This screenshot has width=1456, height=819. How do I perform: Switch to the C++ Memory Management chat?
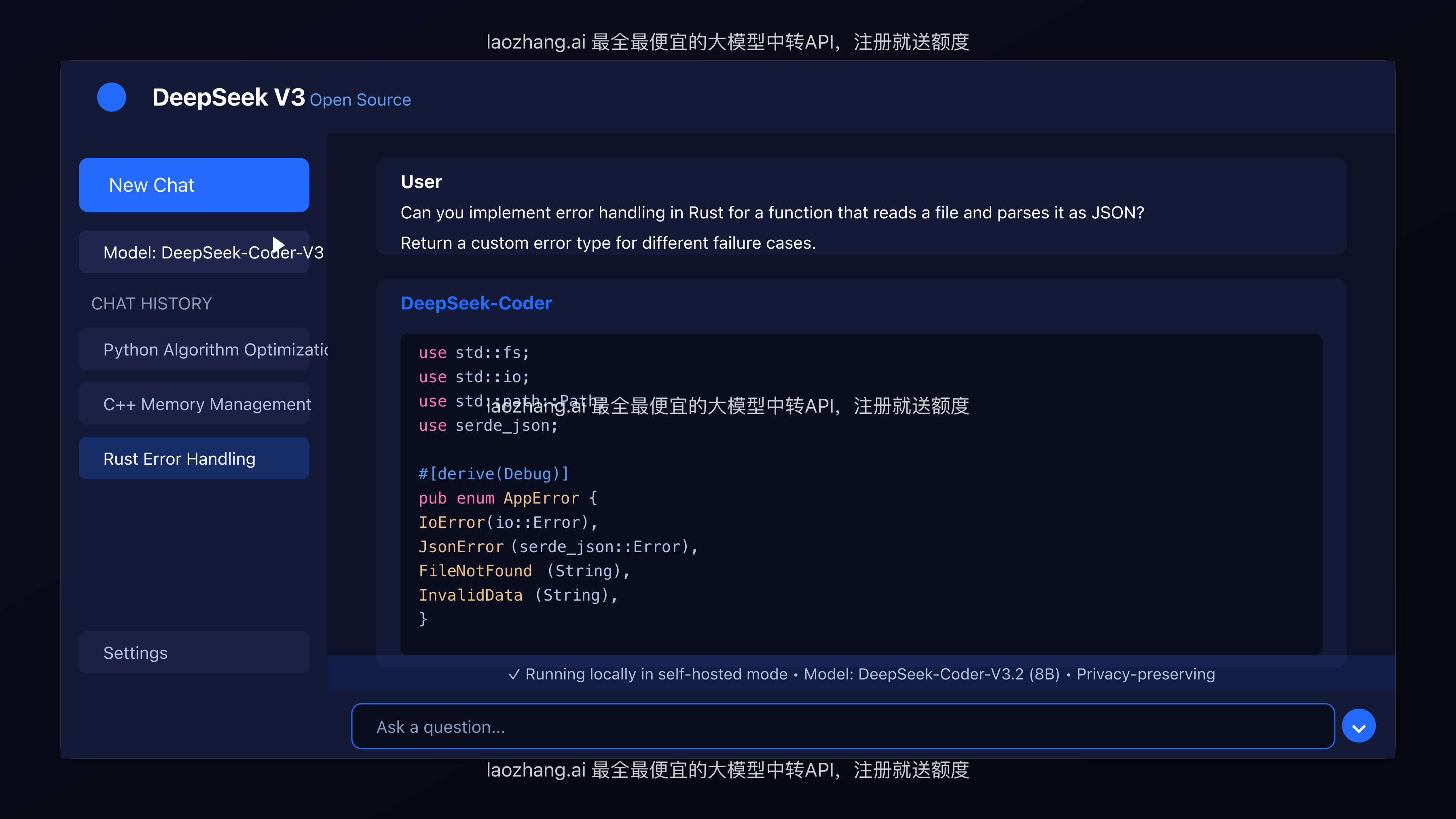(x=194, y=404)
